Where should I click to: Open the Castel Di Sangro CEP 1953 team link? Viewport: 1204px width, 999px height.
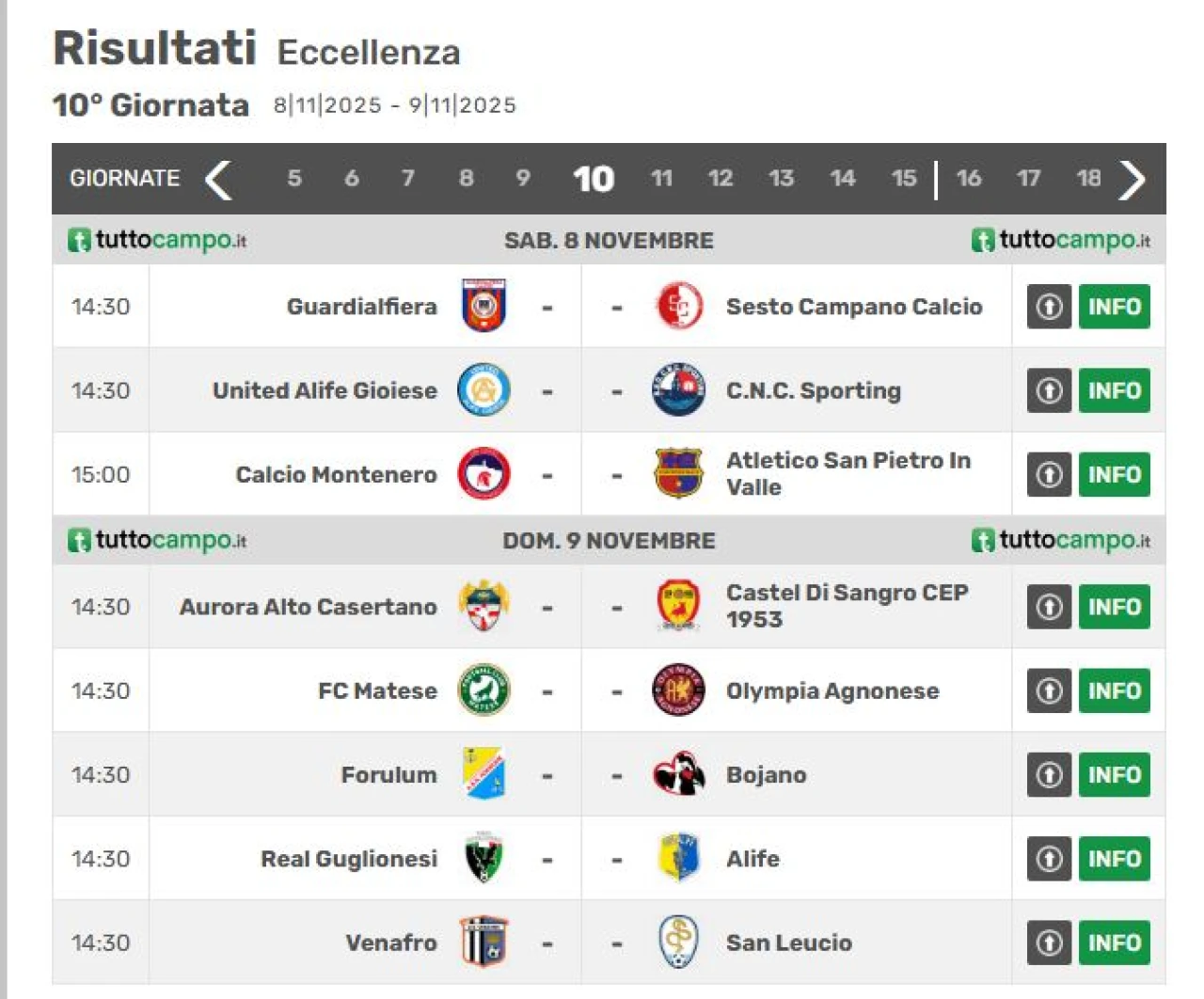point(847,606)
